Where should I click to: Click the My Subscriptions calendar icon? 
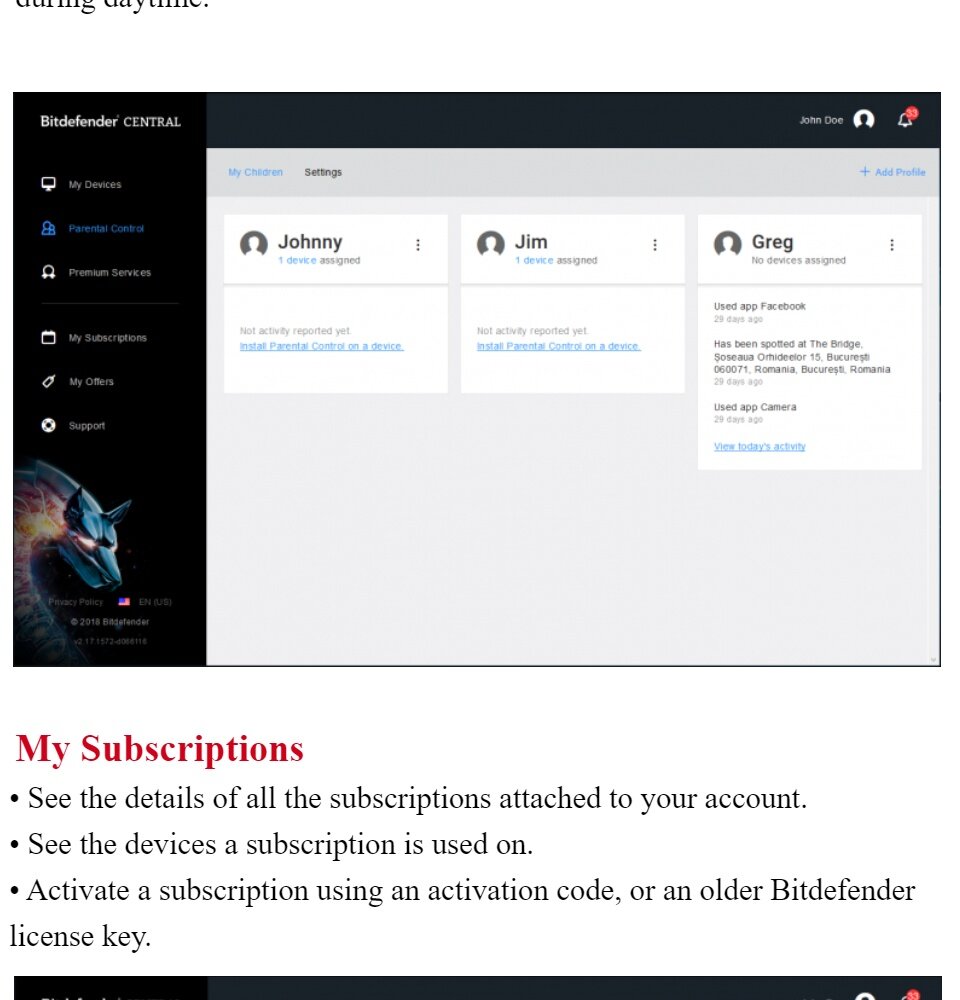(x=48, y=337)
